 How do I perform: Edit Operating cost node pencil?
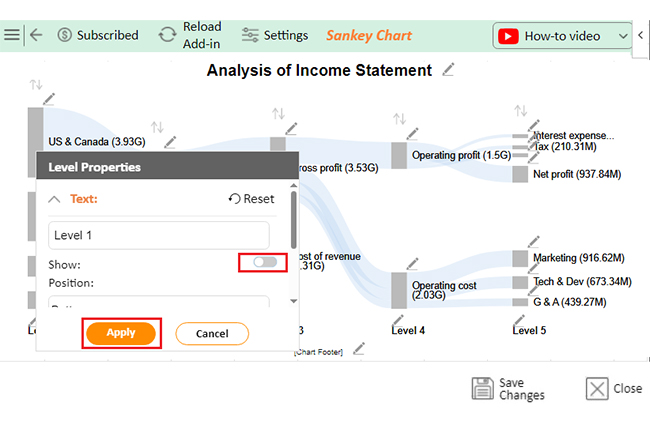pyautogui.click(x=412, y=264)
